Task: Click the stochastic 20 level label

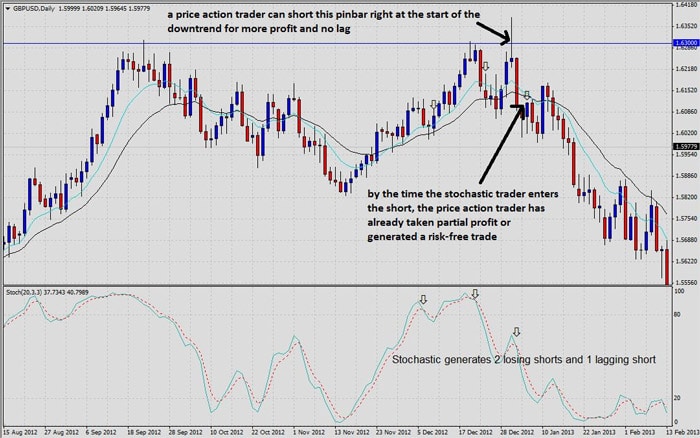Action: click(x=677, y=398)
